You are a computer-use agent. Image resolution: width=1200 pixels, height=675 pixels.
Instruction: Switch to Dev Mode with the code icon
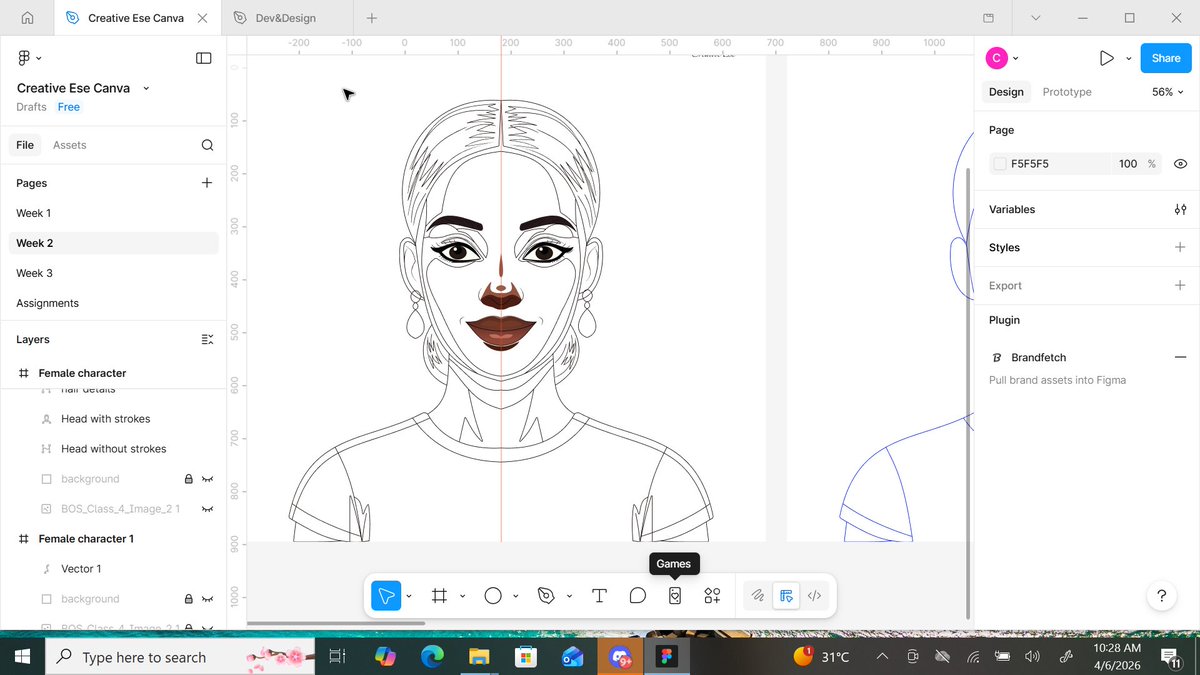tap(814, 595)
